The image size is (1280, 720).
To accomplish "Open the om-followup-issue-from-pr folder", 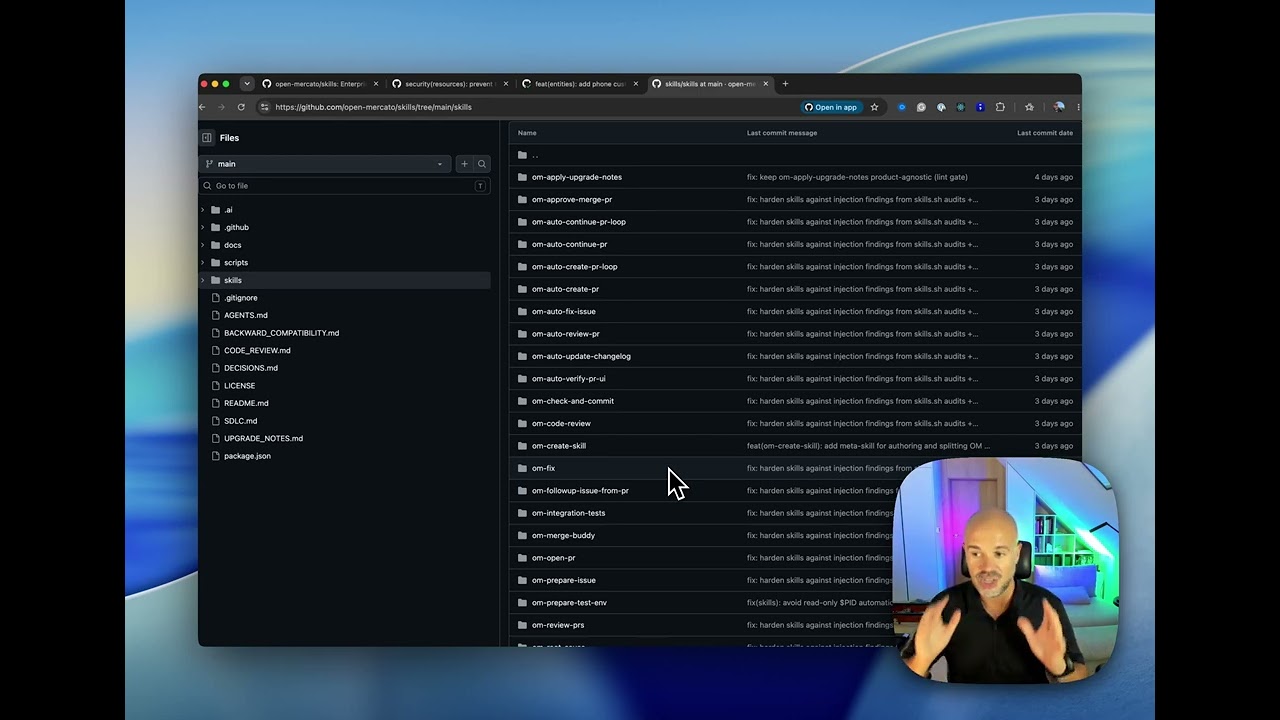I will point(580,491).
